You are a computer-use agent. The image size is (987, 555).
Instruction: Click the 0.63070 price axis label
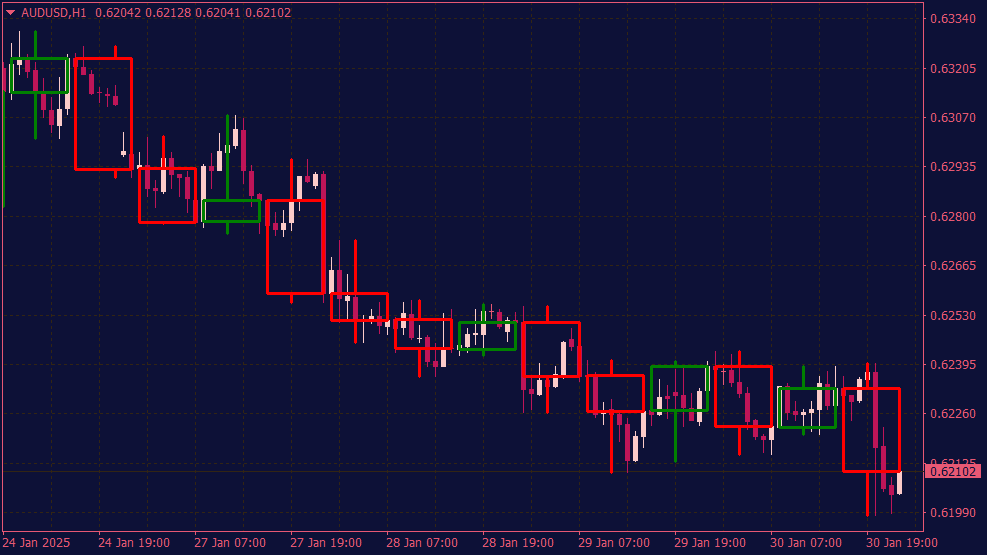click(953, 118)
